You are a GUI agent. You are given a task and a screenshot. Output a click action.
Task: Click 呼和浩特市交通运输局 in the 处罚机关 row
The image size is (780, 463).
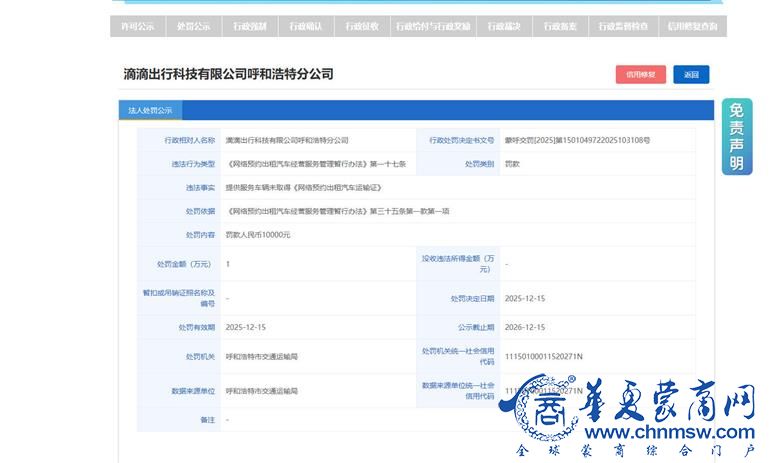[261, 356]
